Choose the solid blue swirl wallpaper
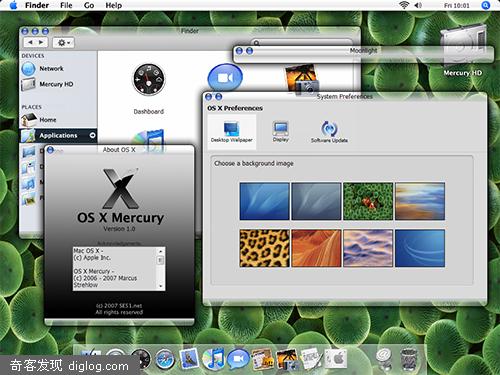The height and width of the screenshot is (375, 500). click(420, 248)
